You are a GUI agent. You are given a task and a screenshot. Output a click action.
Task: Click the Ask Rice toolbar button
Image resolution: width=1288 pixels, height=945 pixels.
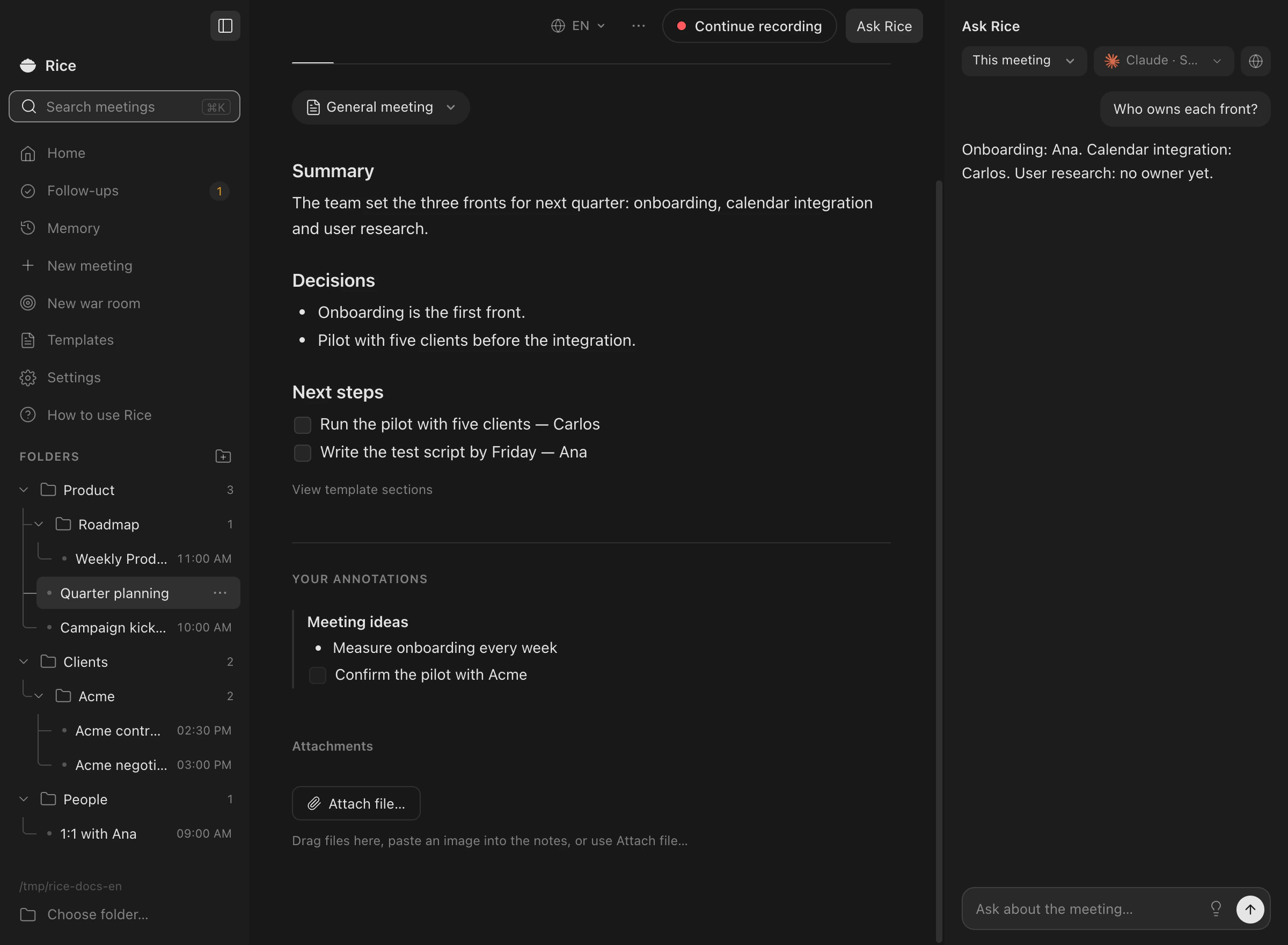pyautogui.click(x=884, y=26)
